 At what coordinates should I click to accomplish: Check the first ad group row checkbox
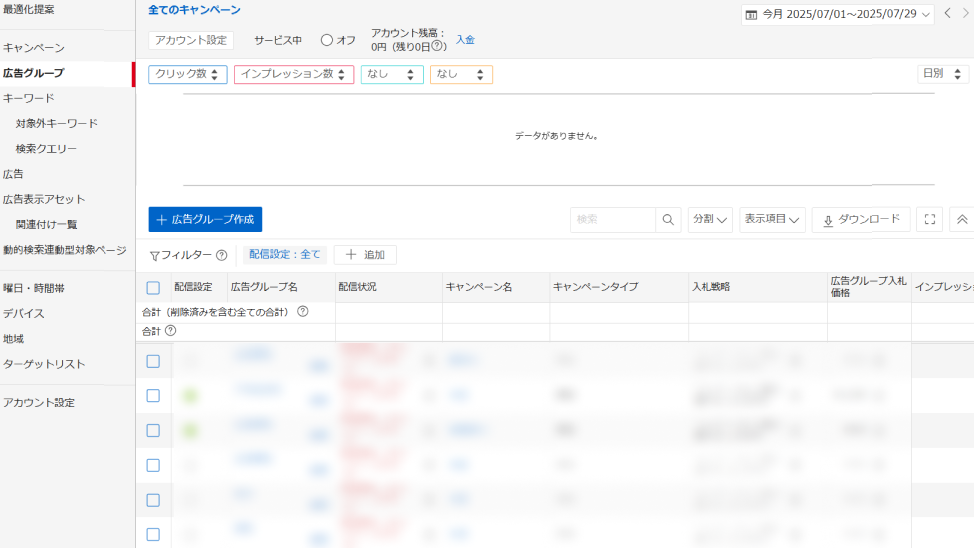click(153, 361)
